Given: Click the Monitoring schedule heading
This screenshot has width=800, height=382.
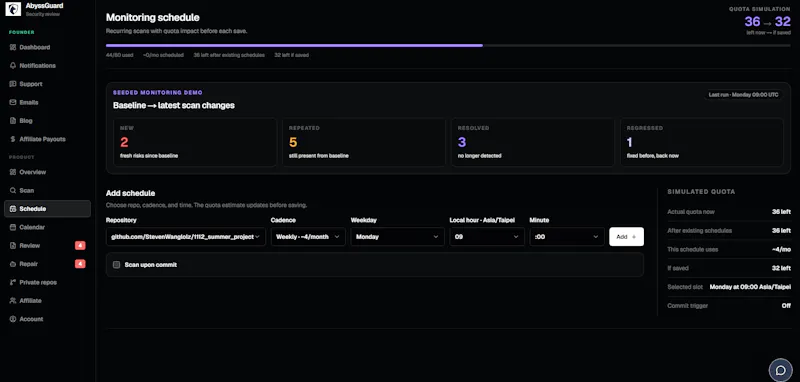Looking at the screenshot, I should [153, 17].
